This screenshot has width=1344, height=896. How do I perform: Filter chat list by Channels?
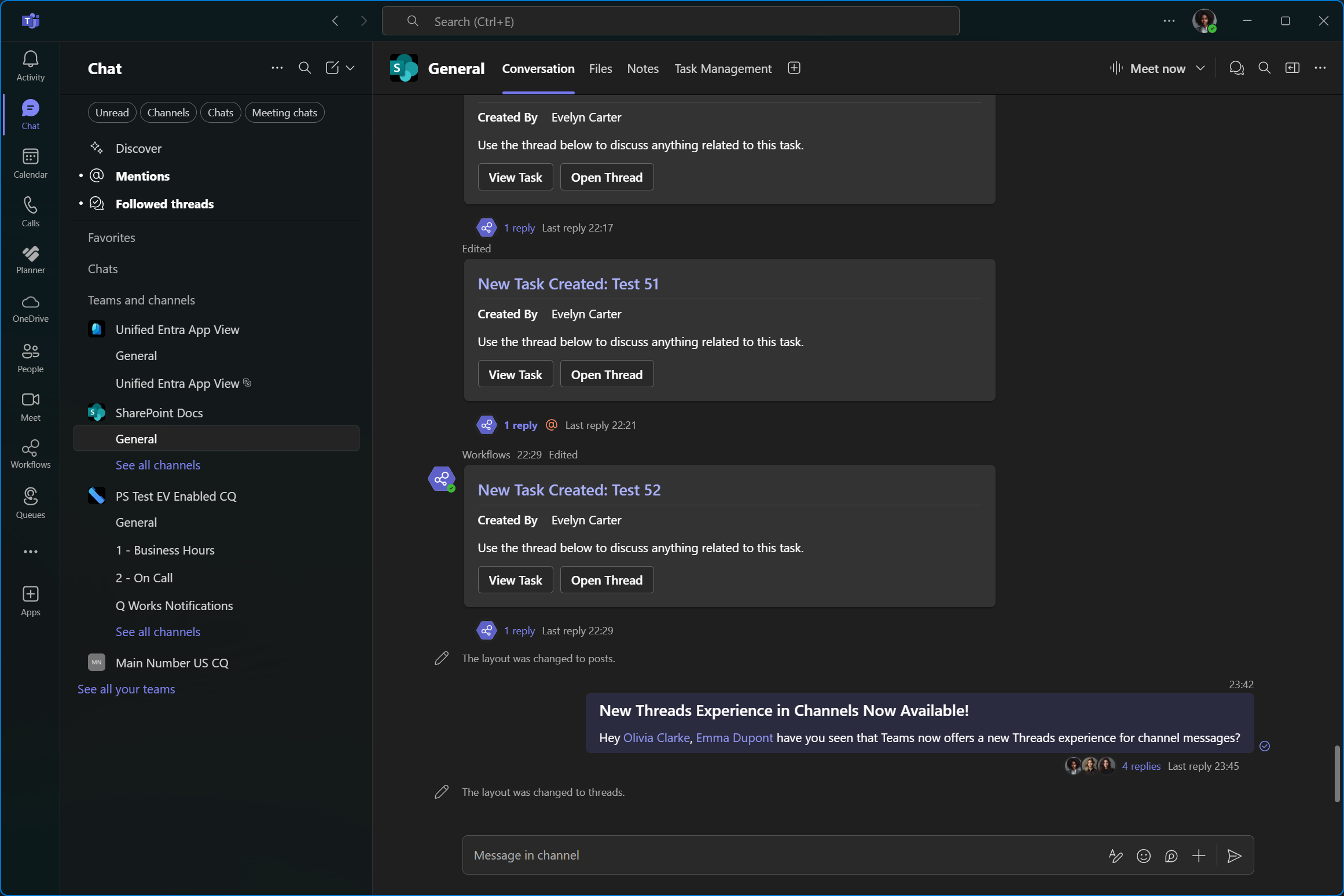pyautogui.click(x=168, y=112)
